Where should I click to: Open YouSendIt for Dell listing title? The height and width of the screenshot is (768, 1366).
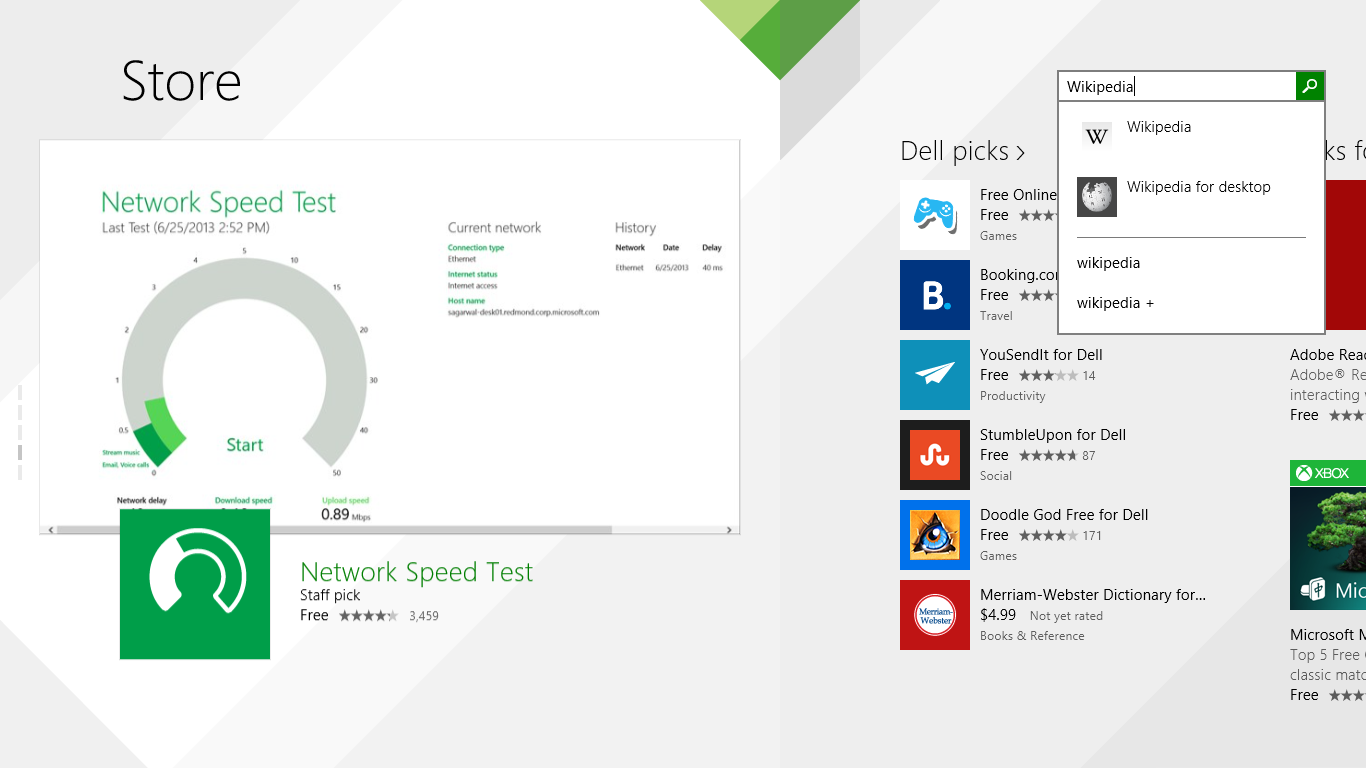coord(1041,355)
